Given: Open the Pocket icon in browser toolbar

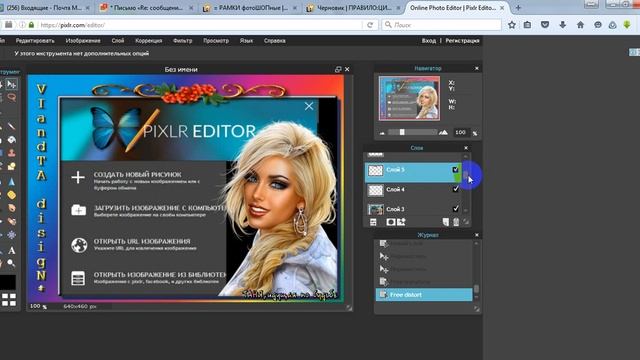Looking at the screenshot, I should pos(545,25).
